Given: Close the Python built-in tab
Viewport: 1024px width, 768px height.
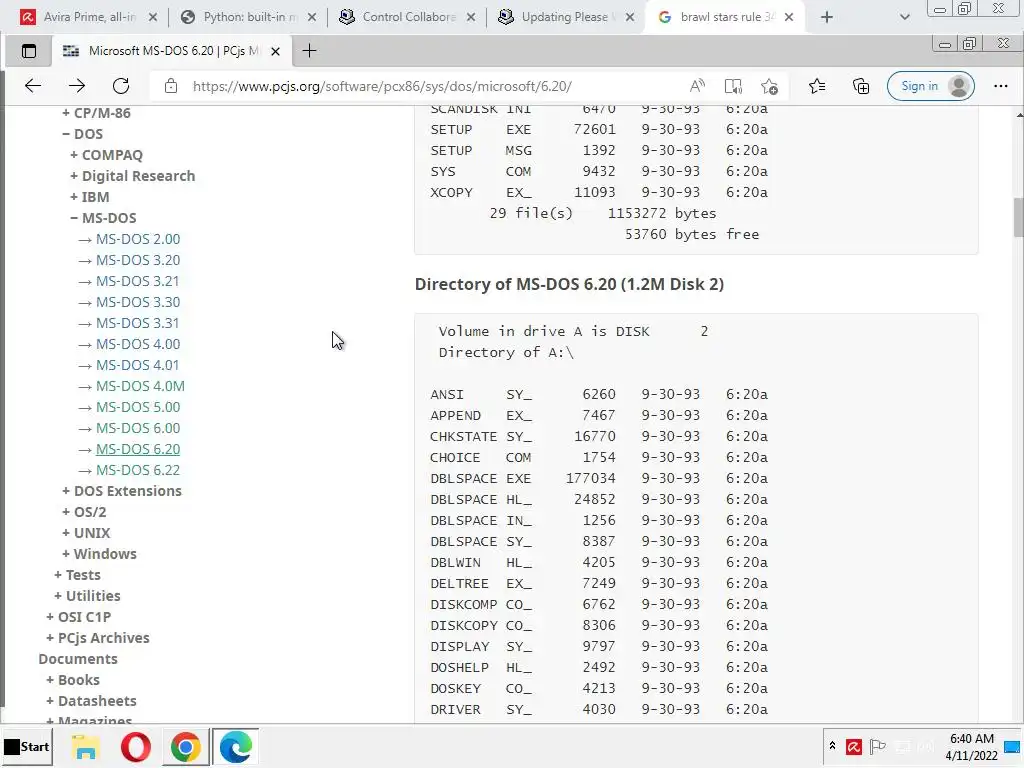Looking at the screenshot, I should coord(312,17).
